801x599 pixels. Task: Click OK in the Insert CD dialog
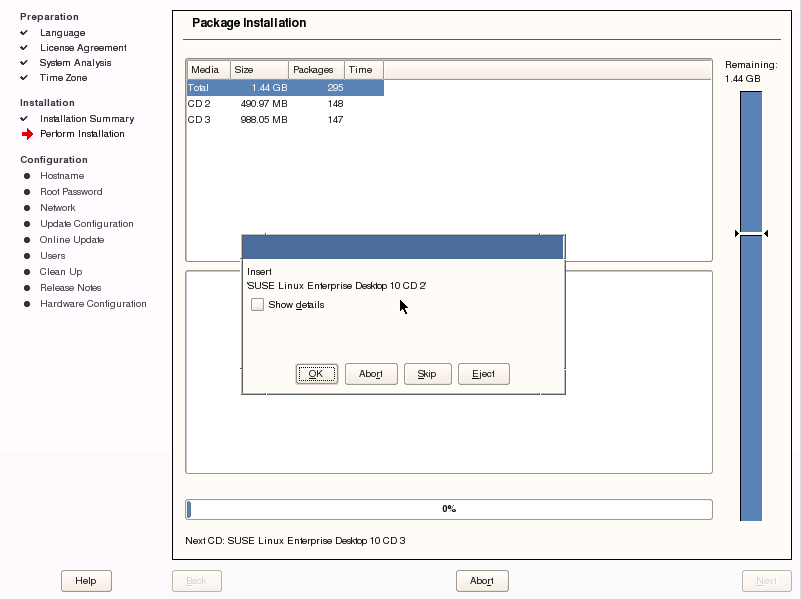[x=316, y=374]
